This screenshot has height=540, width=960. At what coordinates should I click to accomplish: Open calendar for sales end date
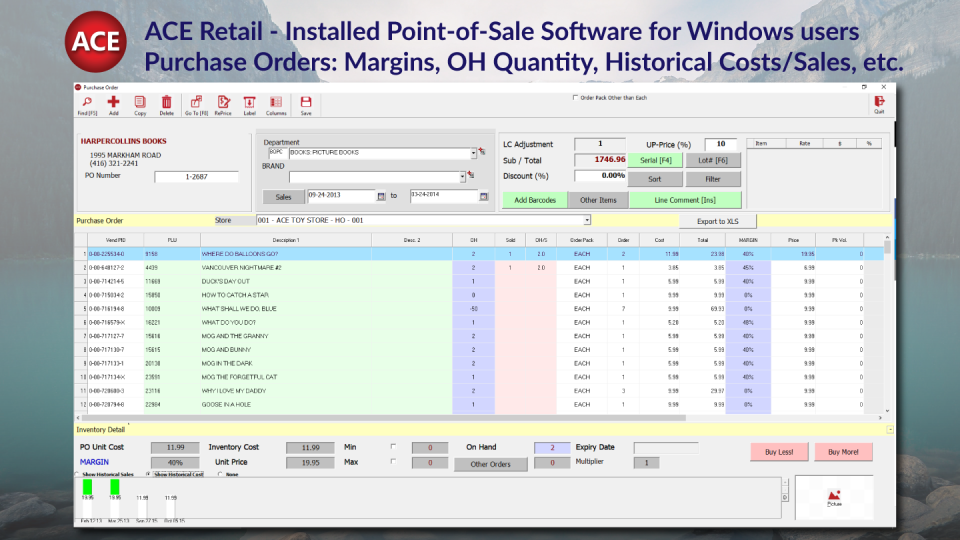pyautogui.click(x=484, y=196)
